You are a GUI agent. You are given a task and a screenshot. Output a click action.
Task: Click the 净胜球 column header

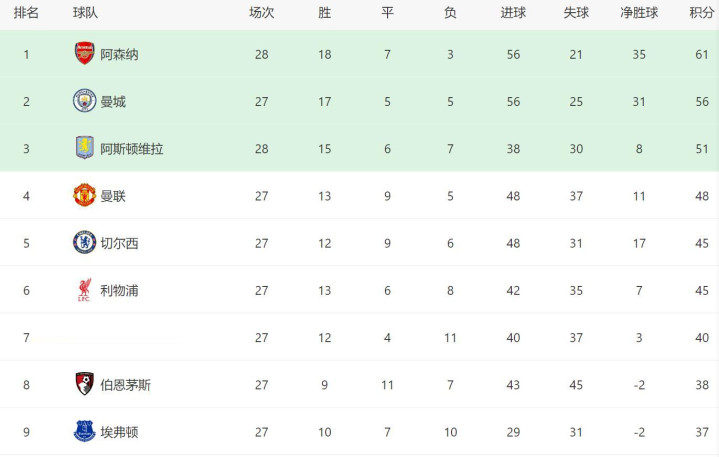638,13
